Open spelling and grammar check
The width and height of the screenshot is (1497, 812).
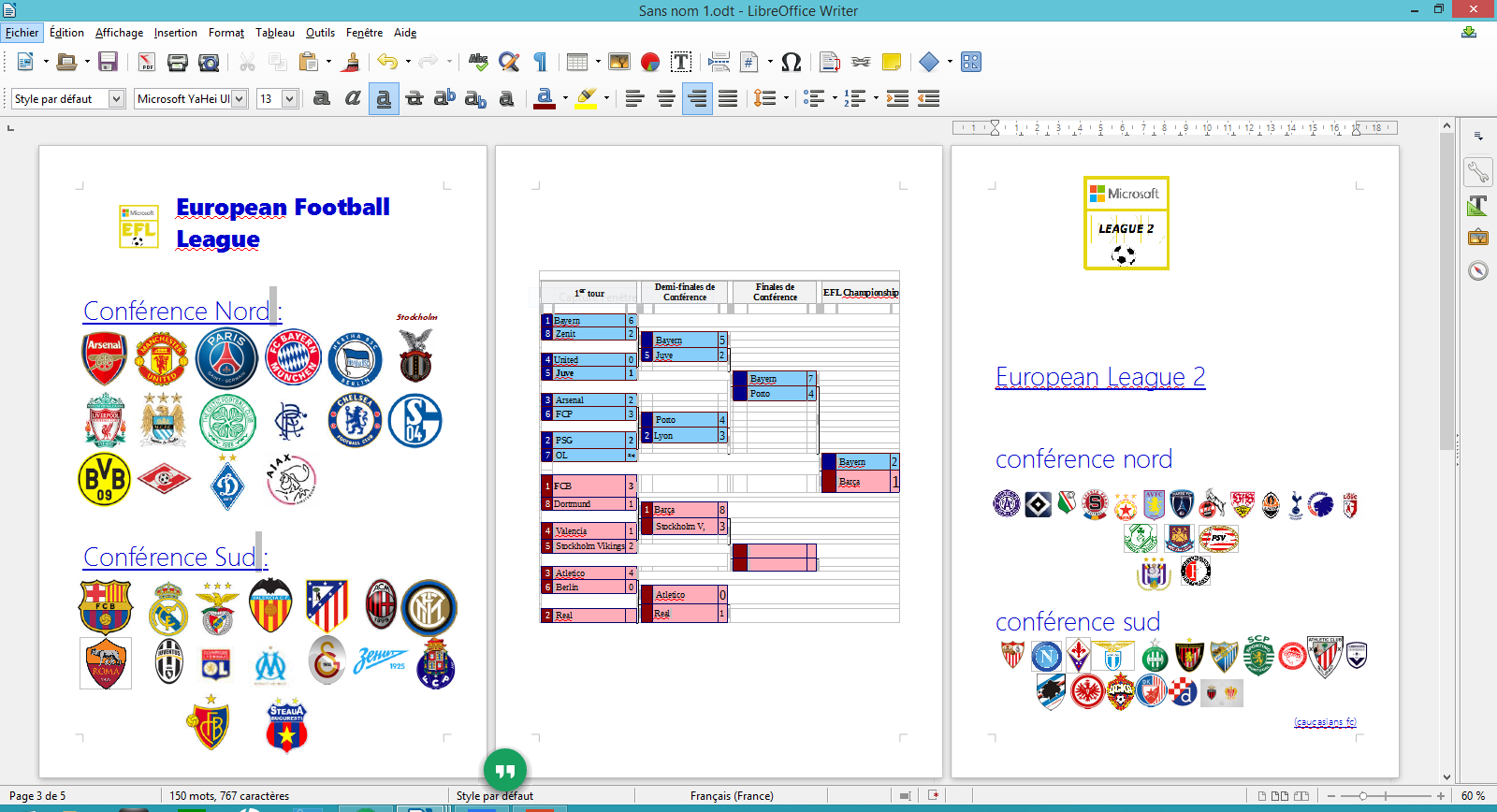pyautogui.click(x=478, y=63)
